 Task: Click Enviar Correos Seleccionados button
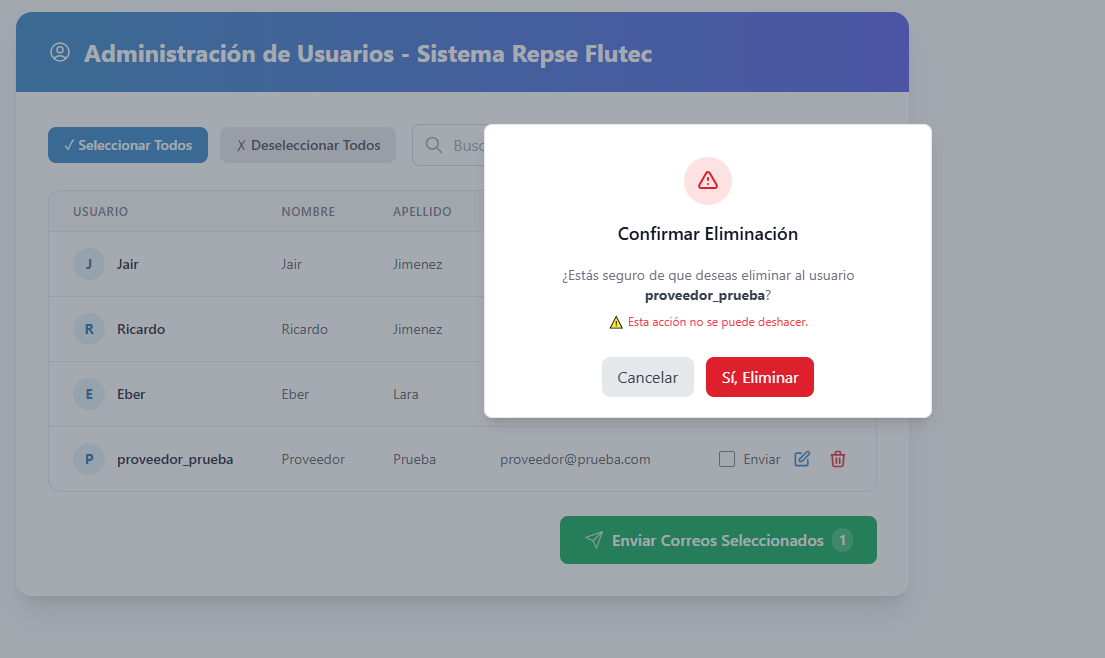718,540
